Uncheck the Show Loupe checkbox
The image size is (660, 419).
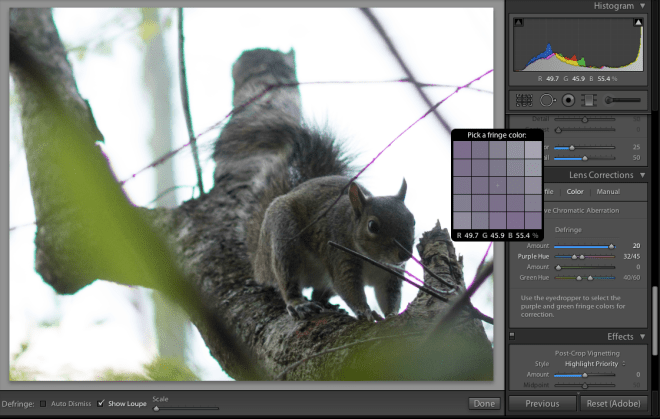pyautogui.click(x=101, y=403)
